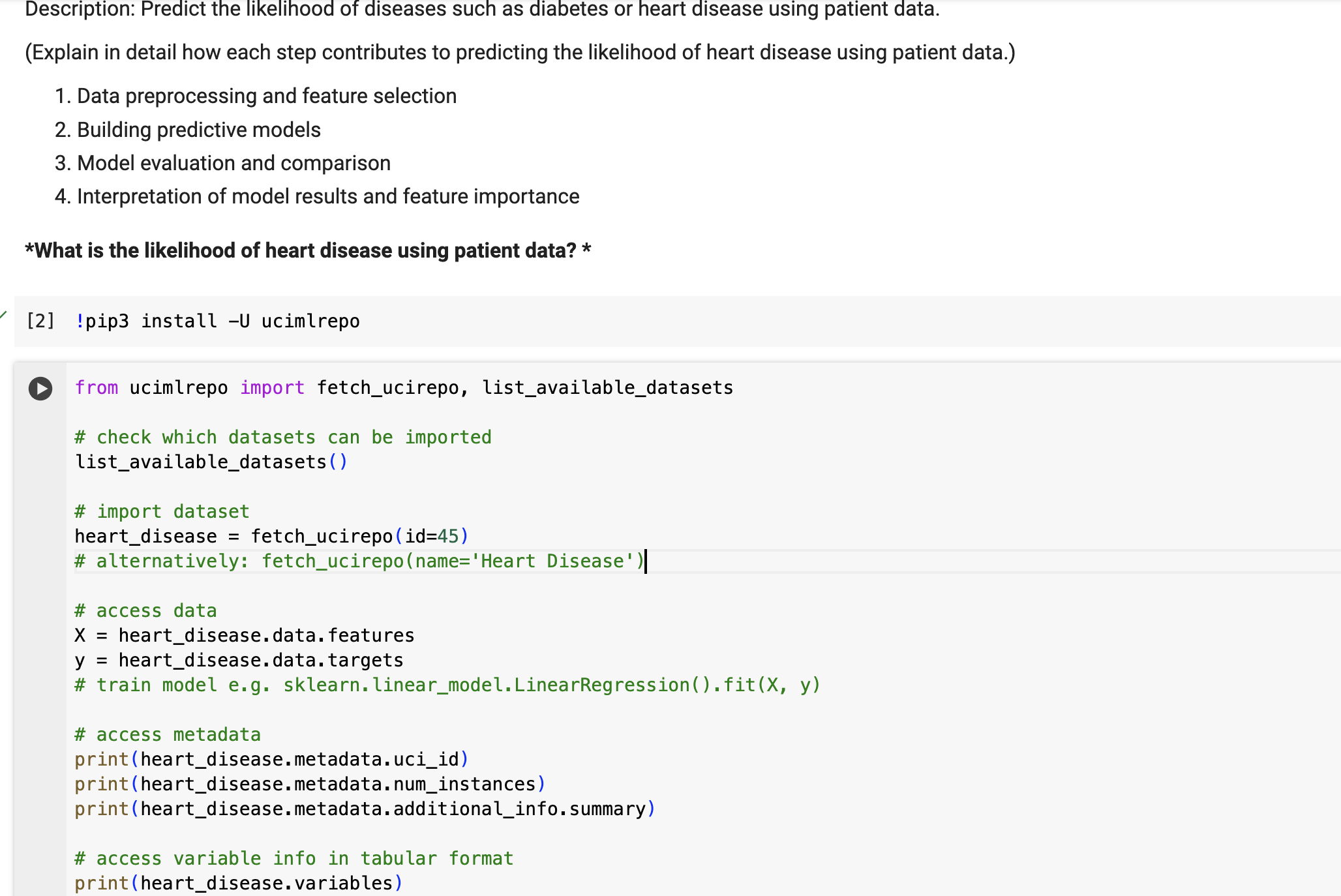Click list item Data preprocessing and feature selection

coord(265,96)
